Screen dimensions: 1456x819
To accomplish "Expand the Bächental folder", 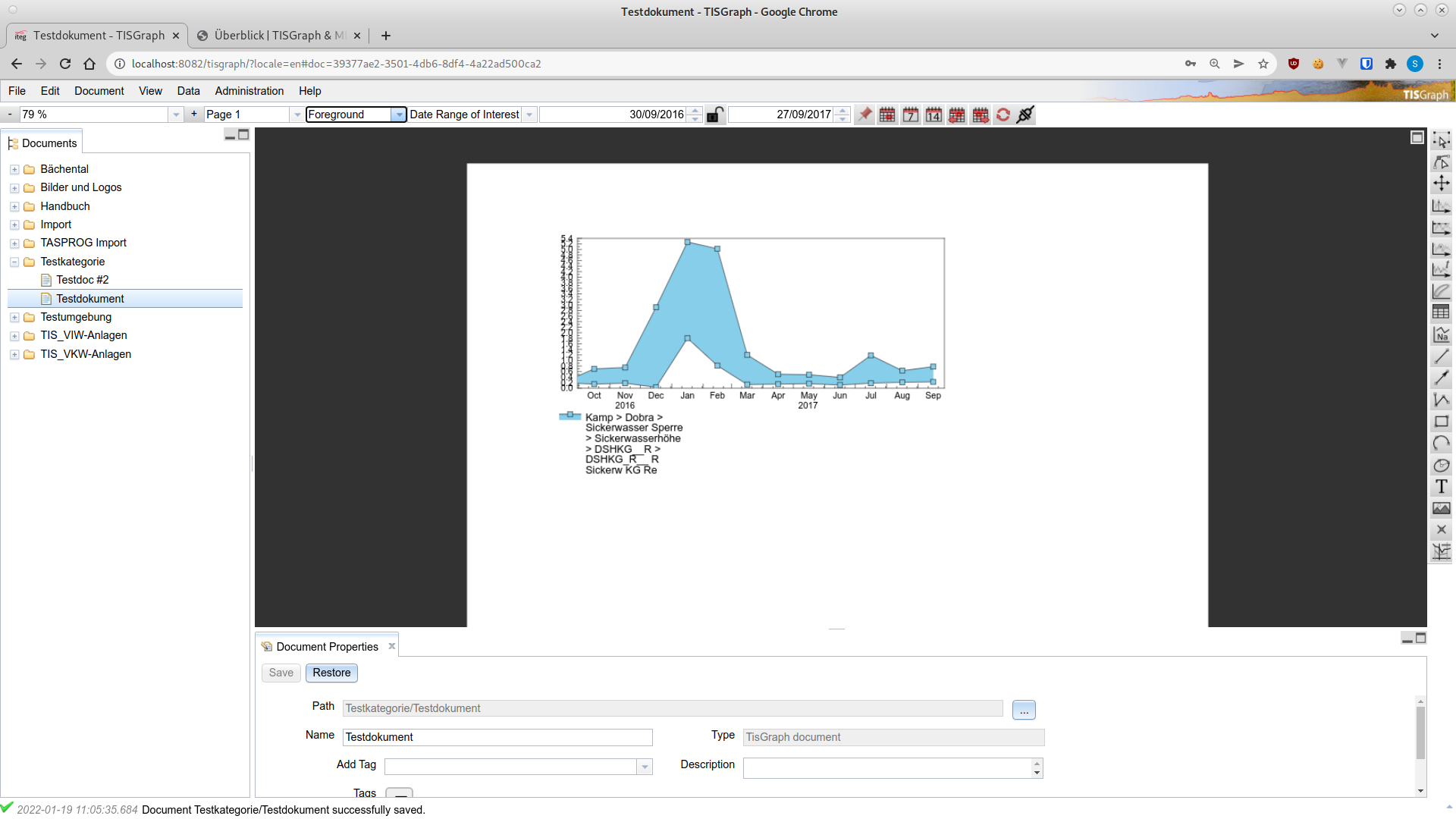I will 14,169.
